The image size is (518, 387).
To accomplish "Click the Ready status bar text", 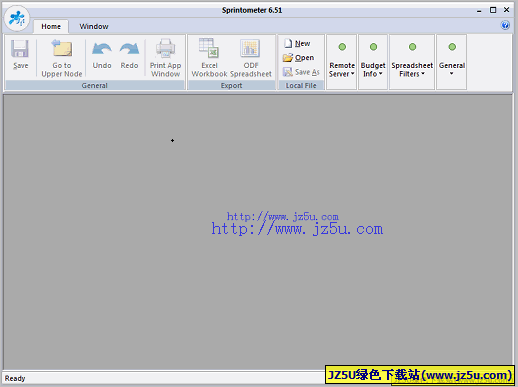I will (x=15, y=378).
